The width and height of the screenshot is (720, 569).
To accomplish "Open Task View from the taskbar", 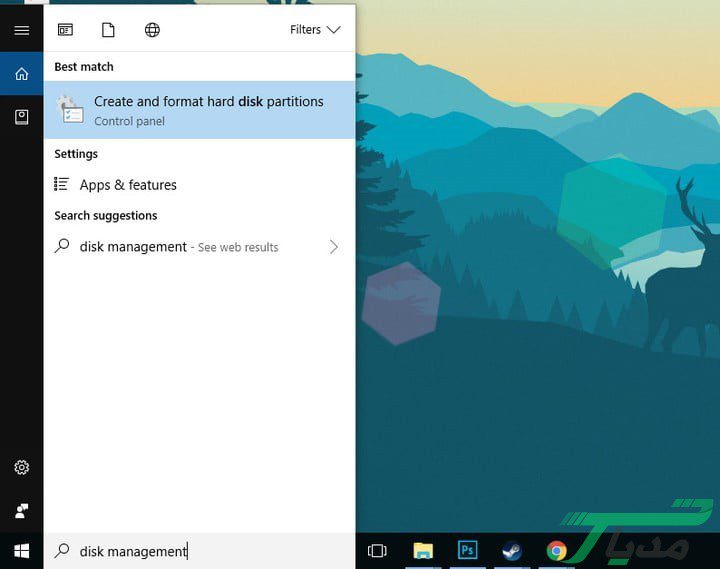I will pos(377,551).
